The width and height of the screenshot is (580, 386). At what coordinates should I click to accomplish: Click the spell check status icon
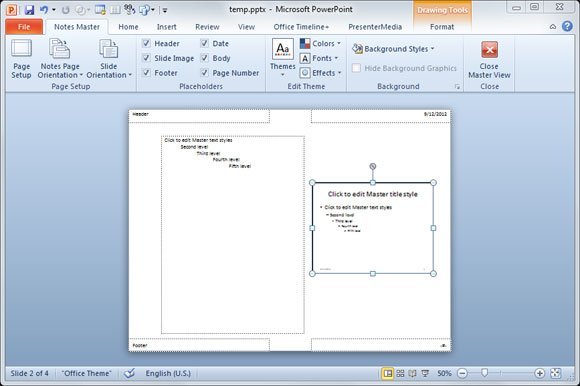(129, 373)
